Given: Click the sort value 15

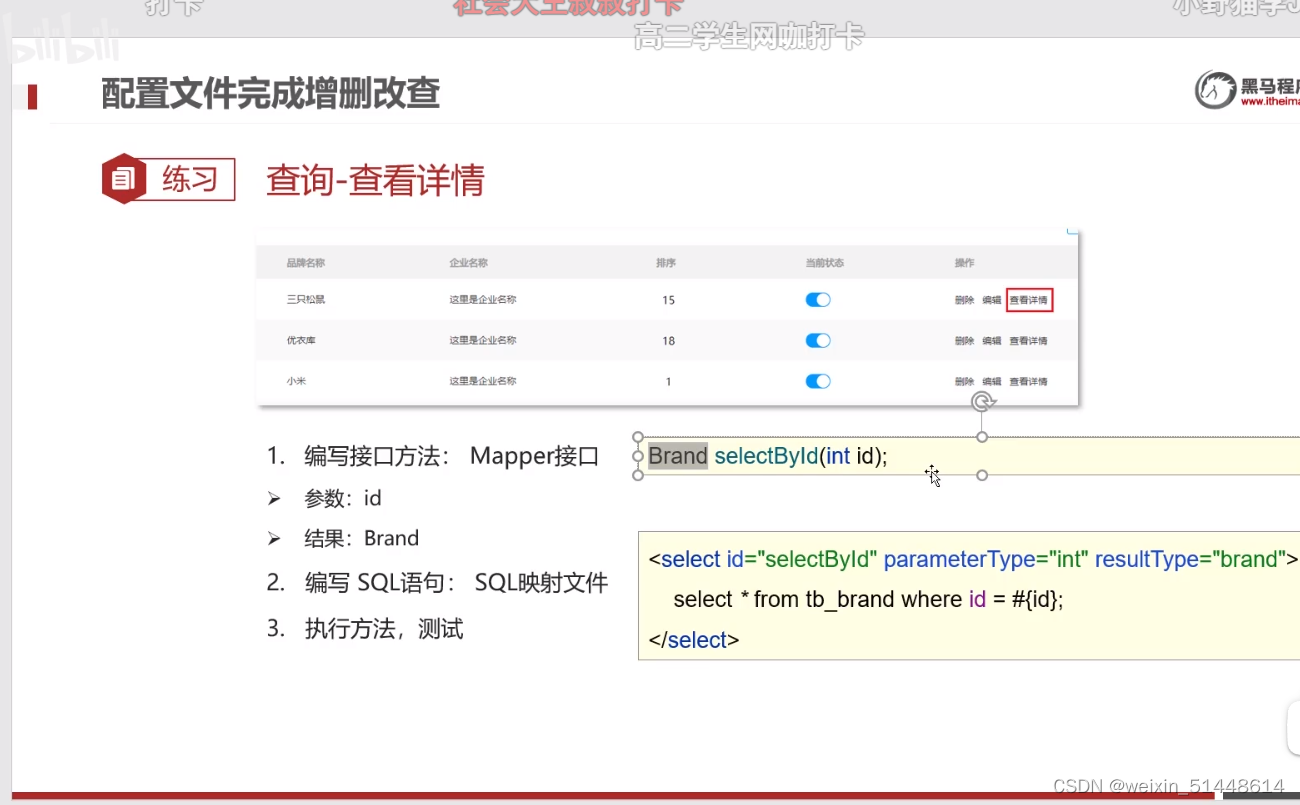Looking at the screenshot, I should pyautogui.click(x=668, y=300).
